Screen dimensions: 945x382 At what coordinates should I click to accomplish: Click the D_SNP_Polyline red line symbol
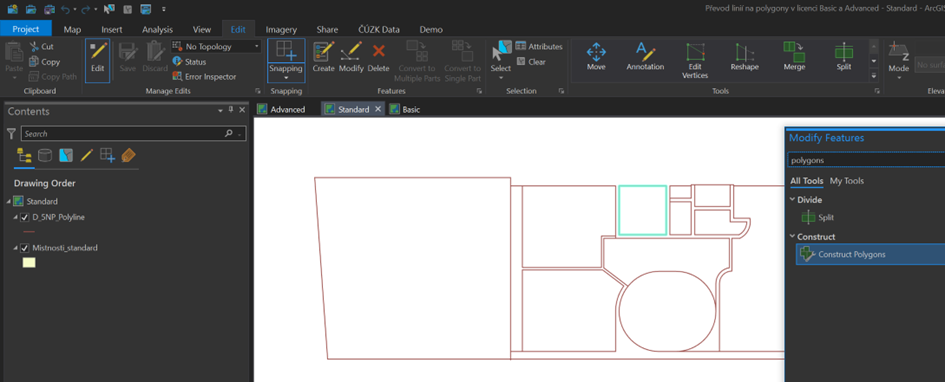(28, 231)
